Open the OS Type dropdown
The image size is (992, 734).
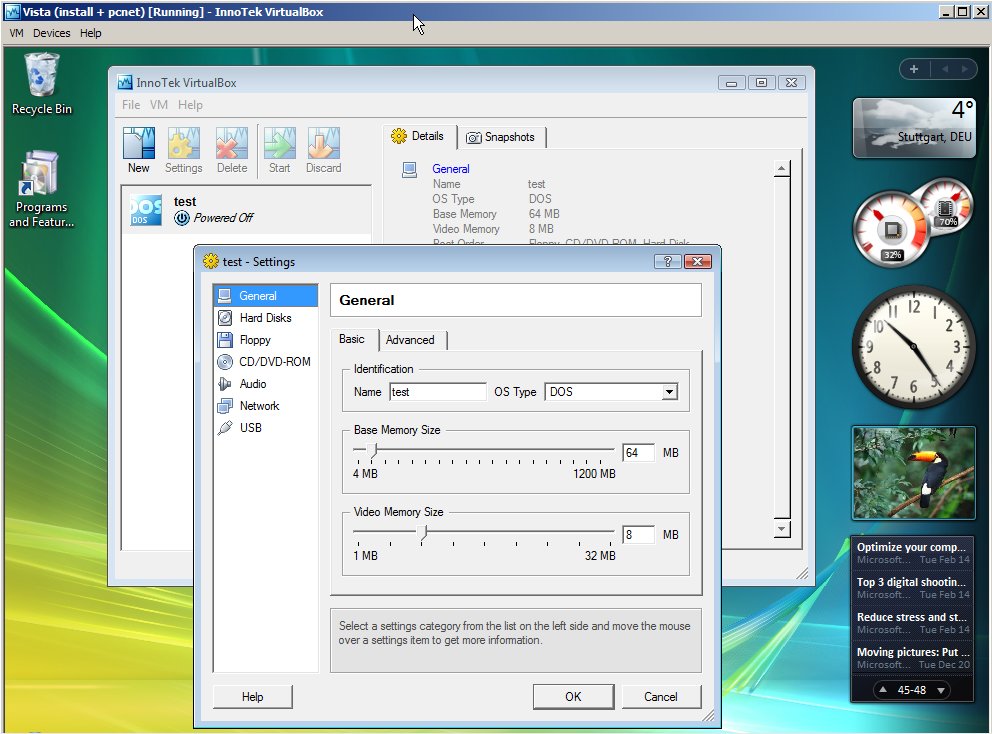(x=669, y=392)
